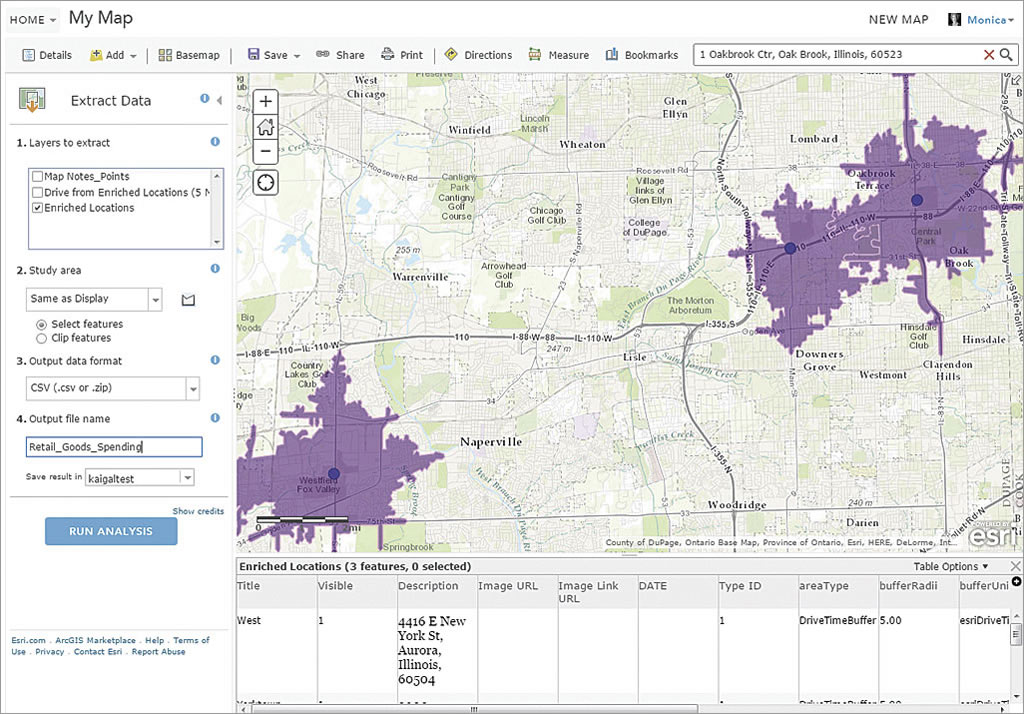Screen dimensions: 1024x714
Task: Click the Westfield Fox Valley location point
Action: [334, 473]
